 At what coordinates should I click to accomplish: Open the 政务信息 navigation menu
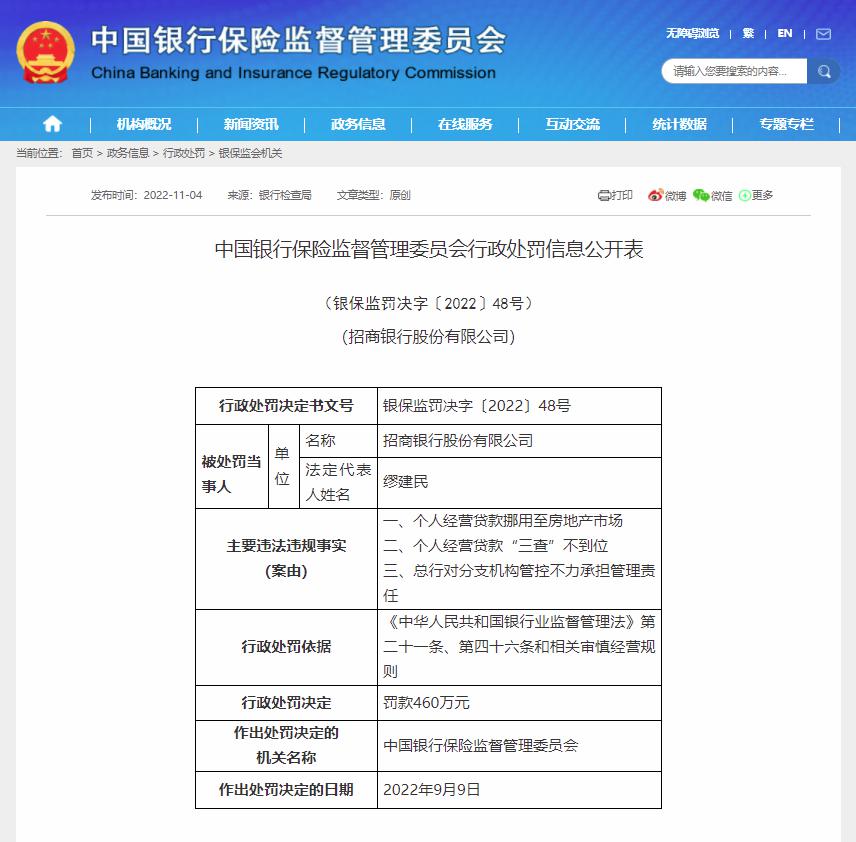(358, 124)
